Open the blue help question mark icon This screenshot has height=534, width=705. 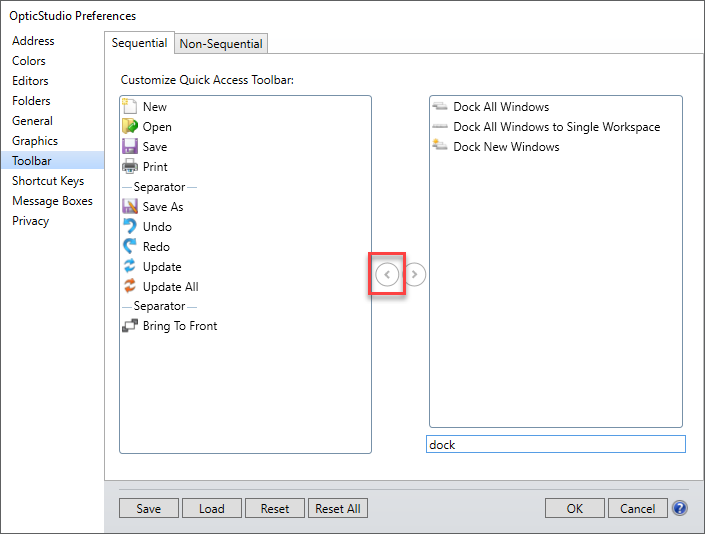(x=679, y=508)
